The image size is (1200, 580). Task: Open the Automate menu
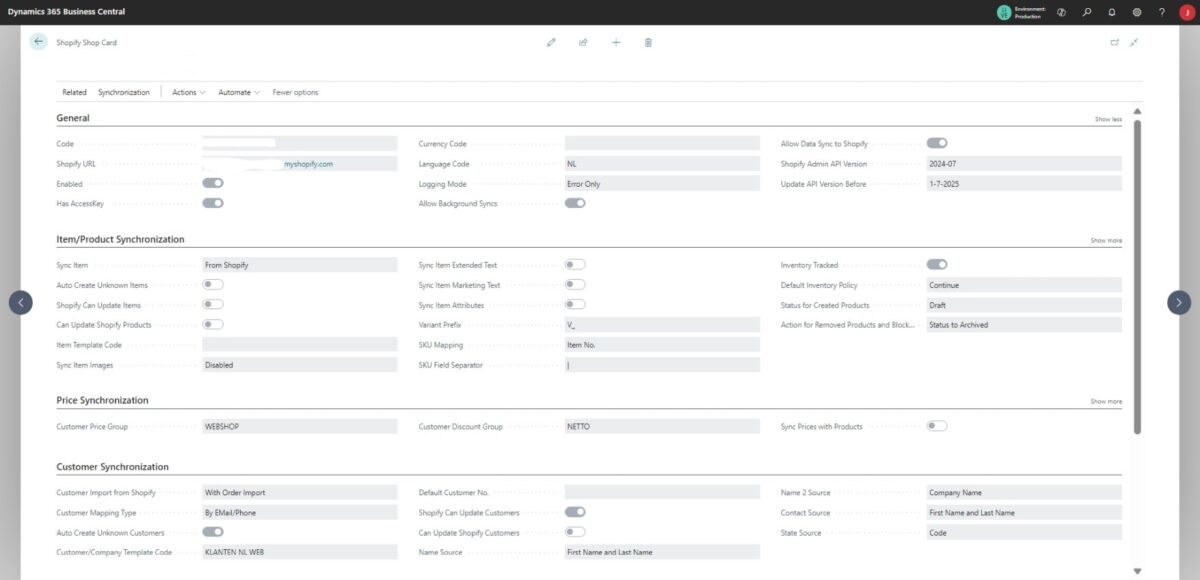point(239,92)
